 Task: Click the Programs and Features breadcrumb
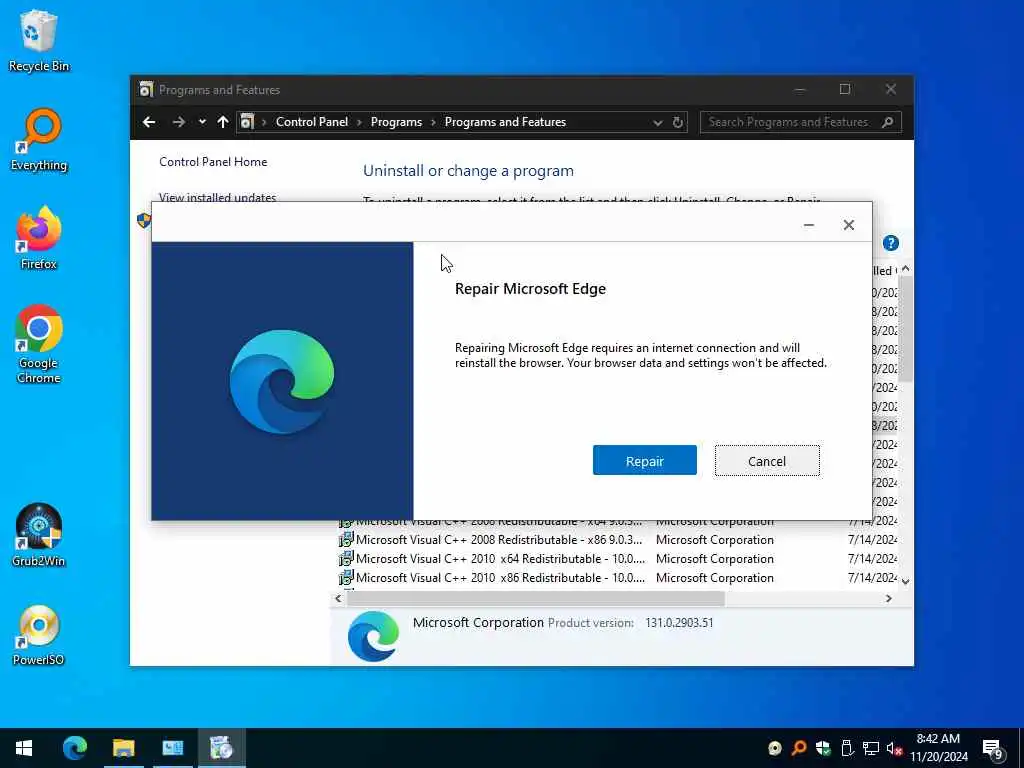coord(505,122)
